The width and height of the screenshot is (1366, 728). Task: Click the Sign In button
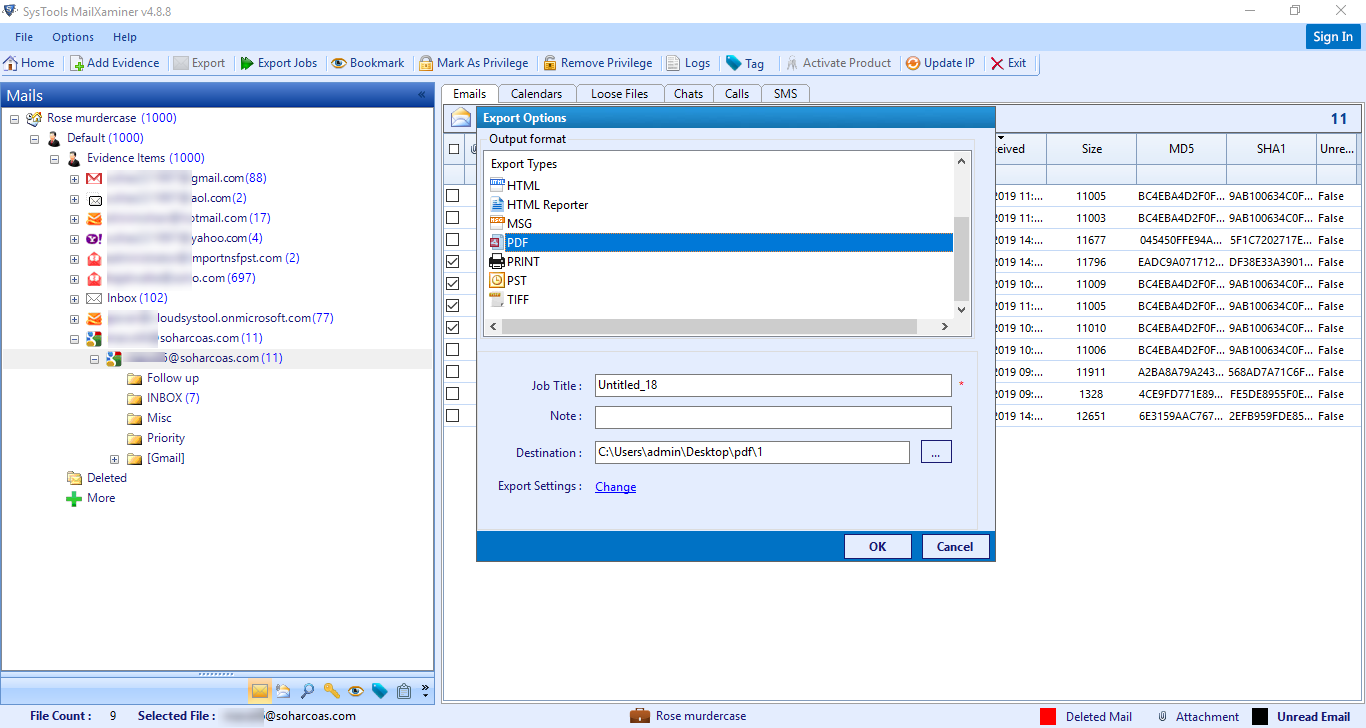1333,37
